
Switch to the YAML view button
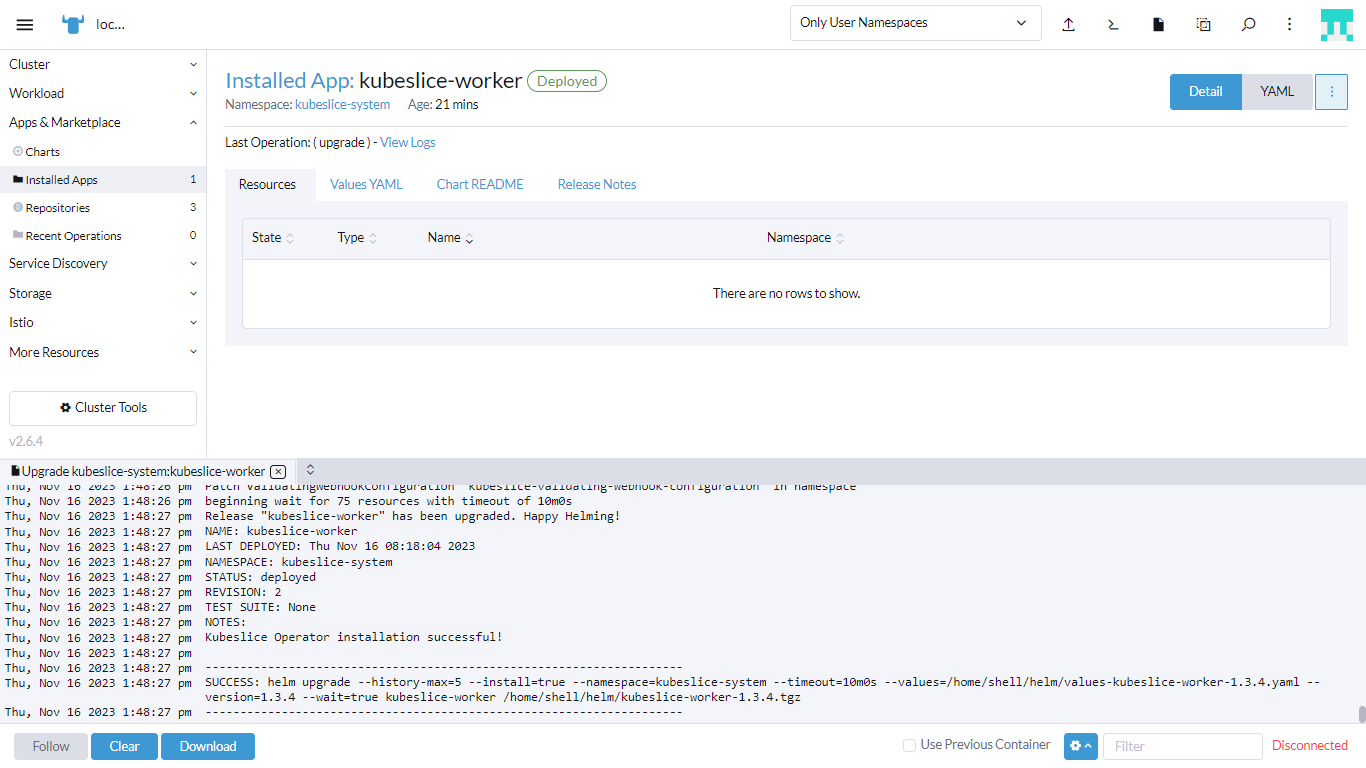point(1277,91)
